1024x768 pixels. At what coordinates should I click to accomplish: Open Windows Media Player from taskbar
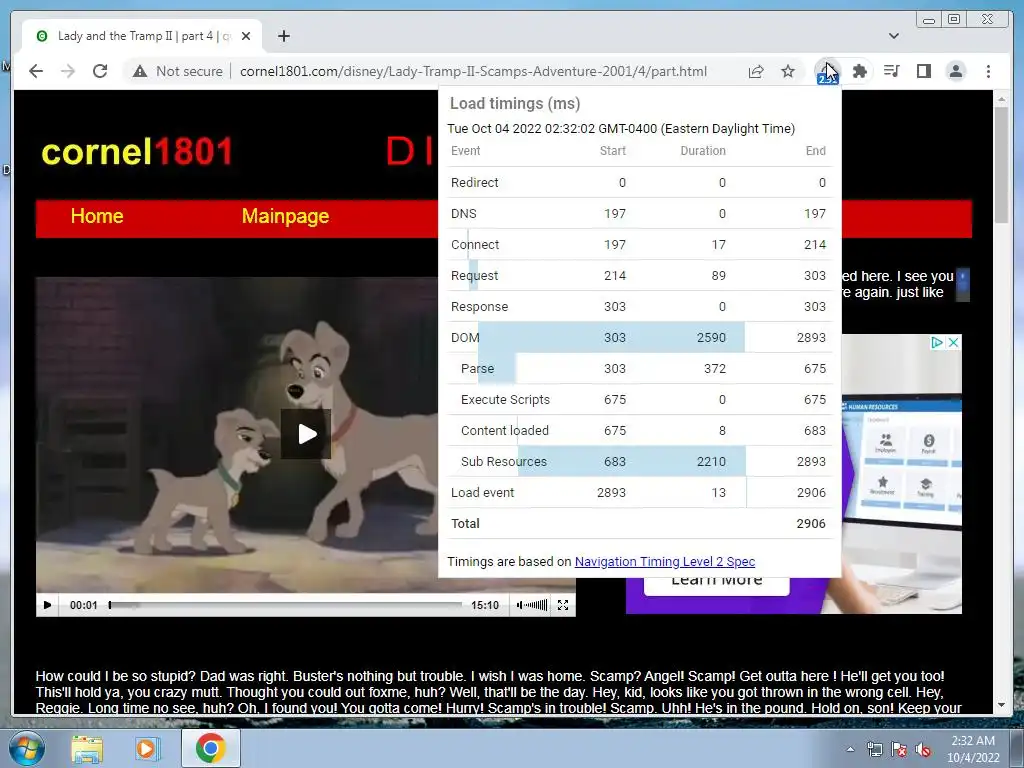[148, 748]
